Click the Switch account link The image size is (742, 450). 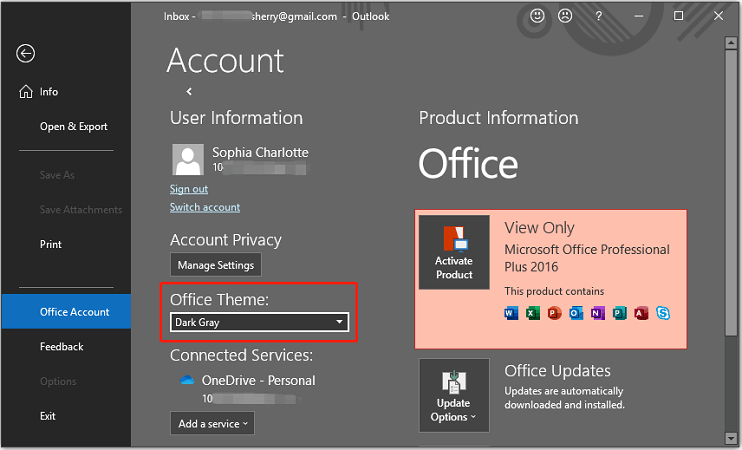tap(205, 207)
